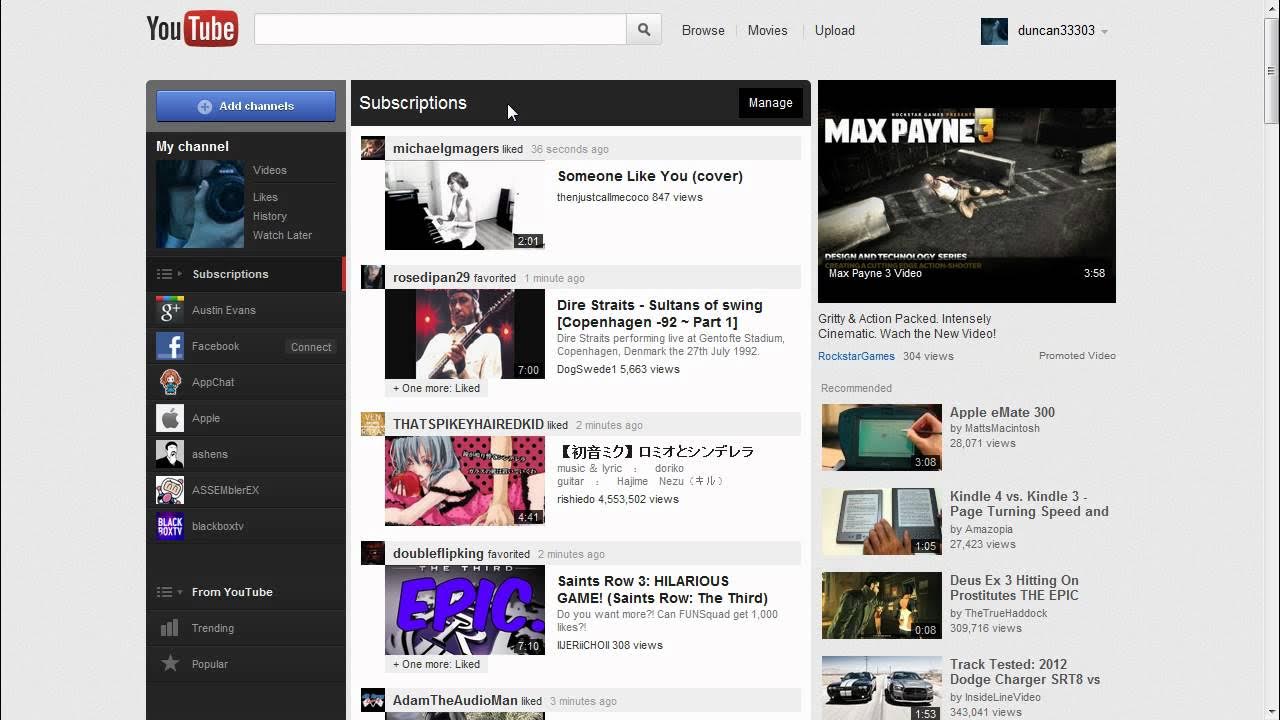Open the Saints Row 3 HILARIOUS GAME title
The image size is (1280, 720).
coord(663,589)
